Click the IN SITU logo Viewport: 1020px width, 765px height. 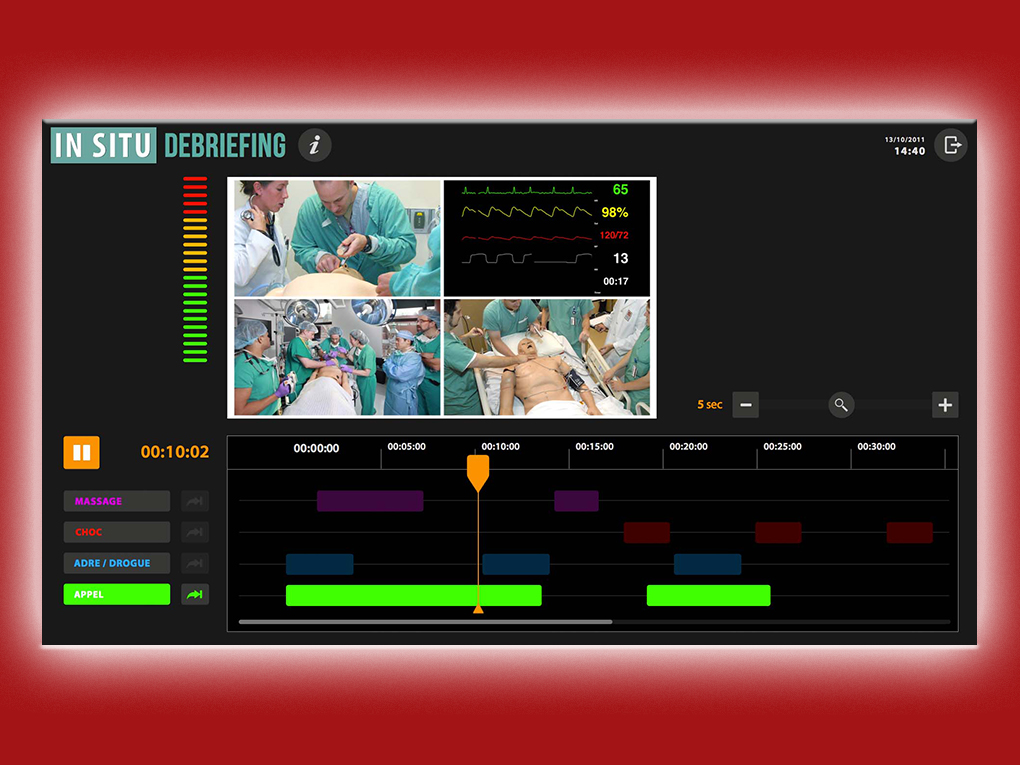tap(103, 145)
